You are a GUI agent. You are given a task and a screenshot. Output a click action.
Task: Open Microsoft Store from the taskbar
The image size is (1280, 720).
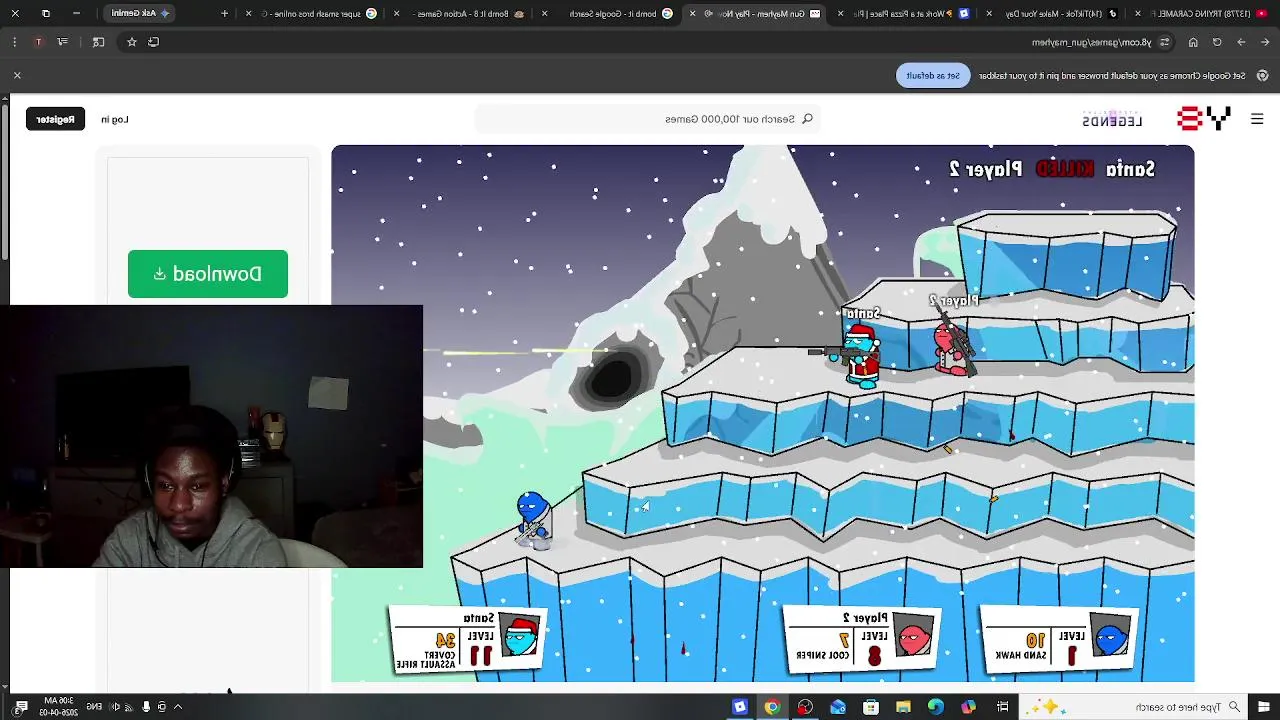coord(870,707)
